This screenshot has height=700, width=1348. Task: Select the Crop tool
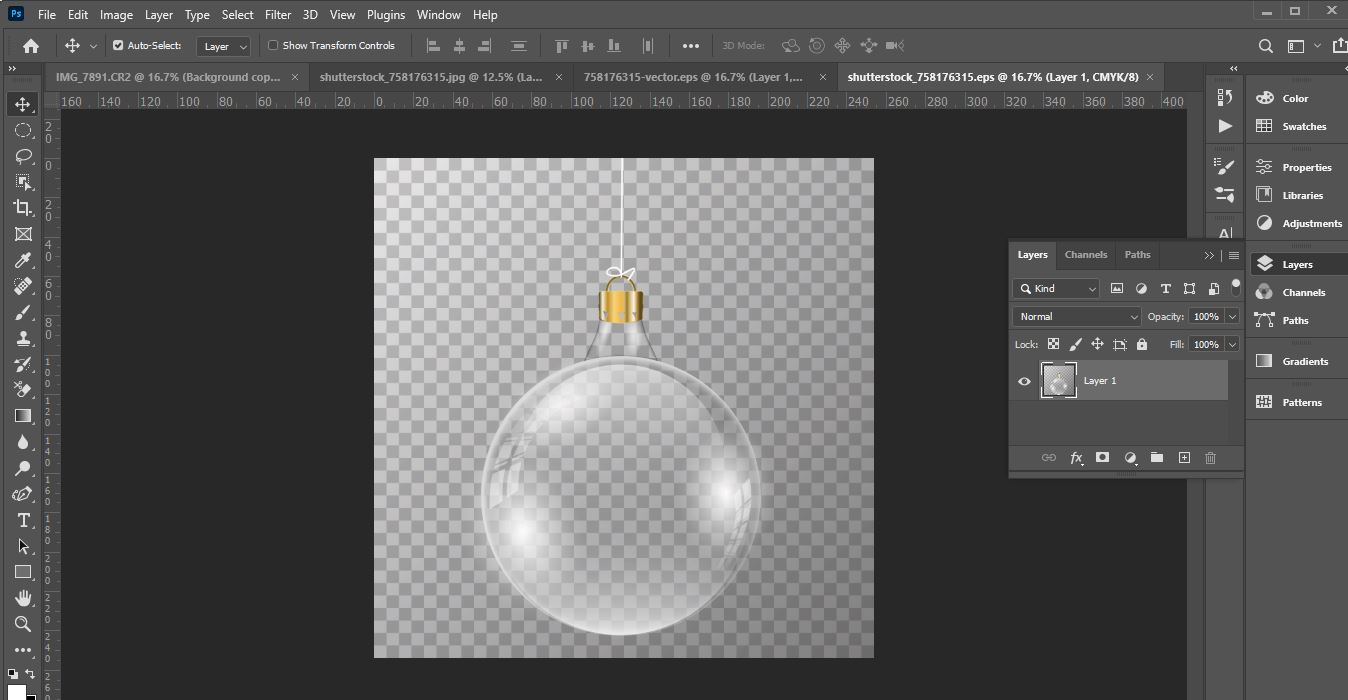pos(22,207)
